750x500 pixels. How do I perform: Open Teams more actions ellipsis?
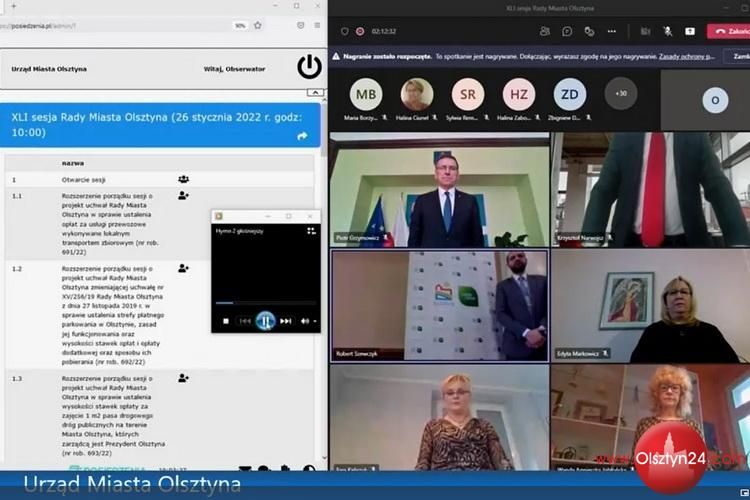point(612,31)
